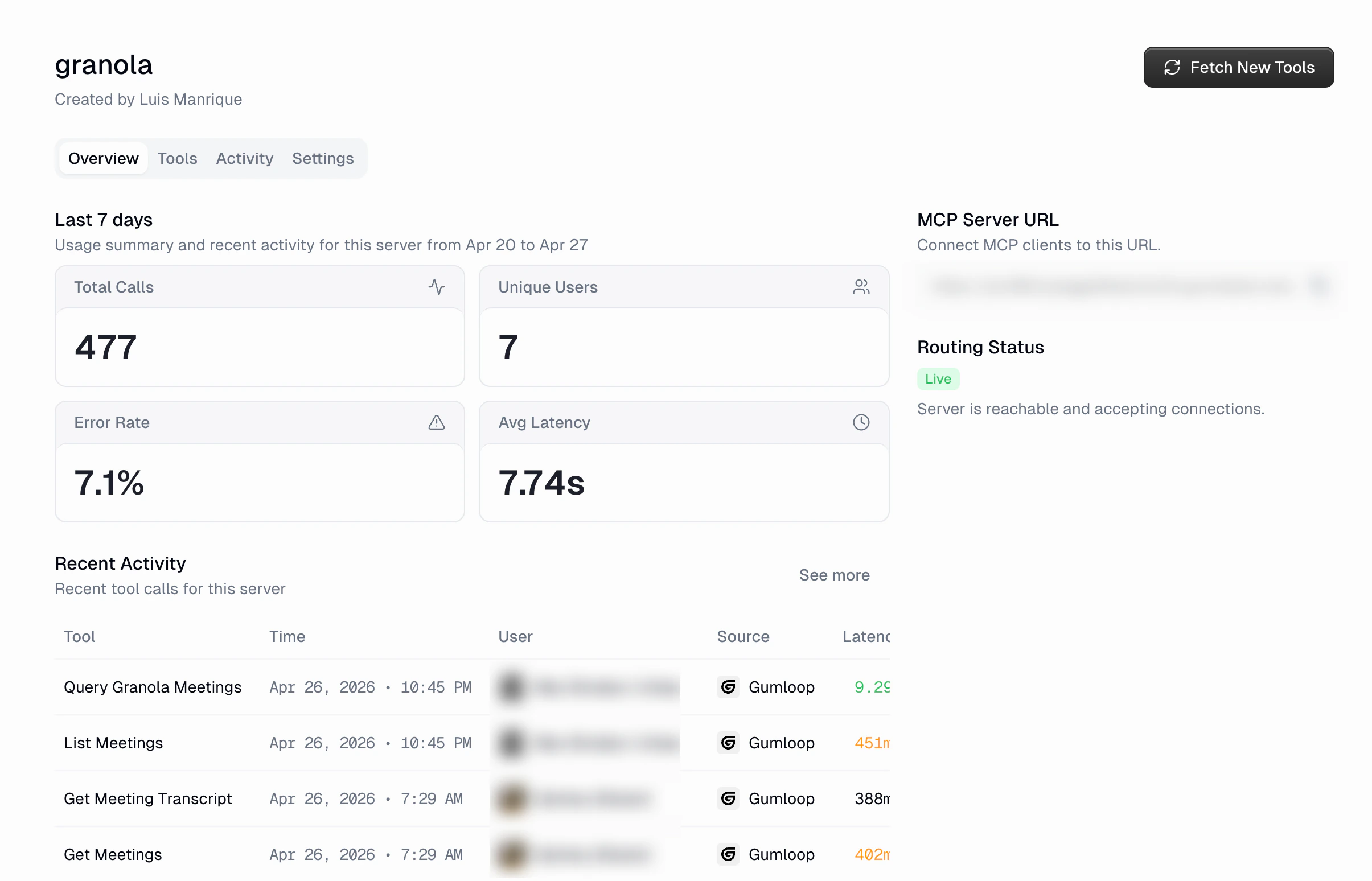Click the Fetch New Tools button

[1238, 67]
